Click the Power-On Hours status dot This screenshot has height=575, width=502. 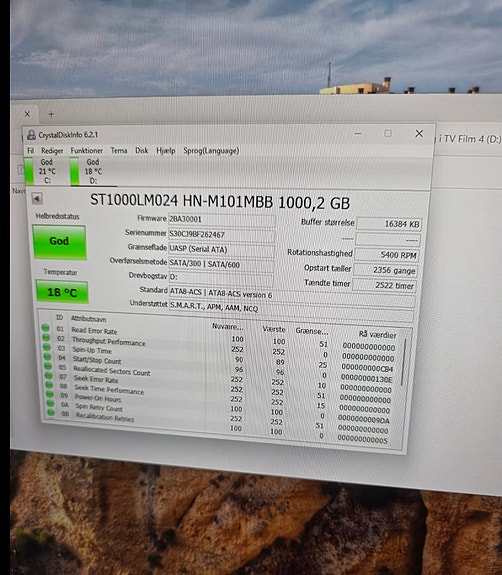click(50, 394)
